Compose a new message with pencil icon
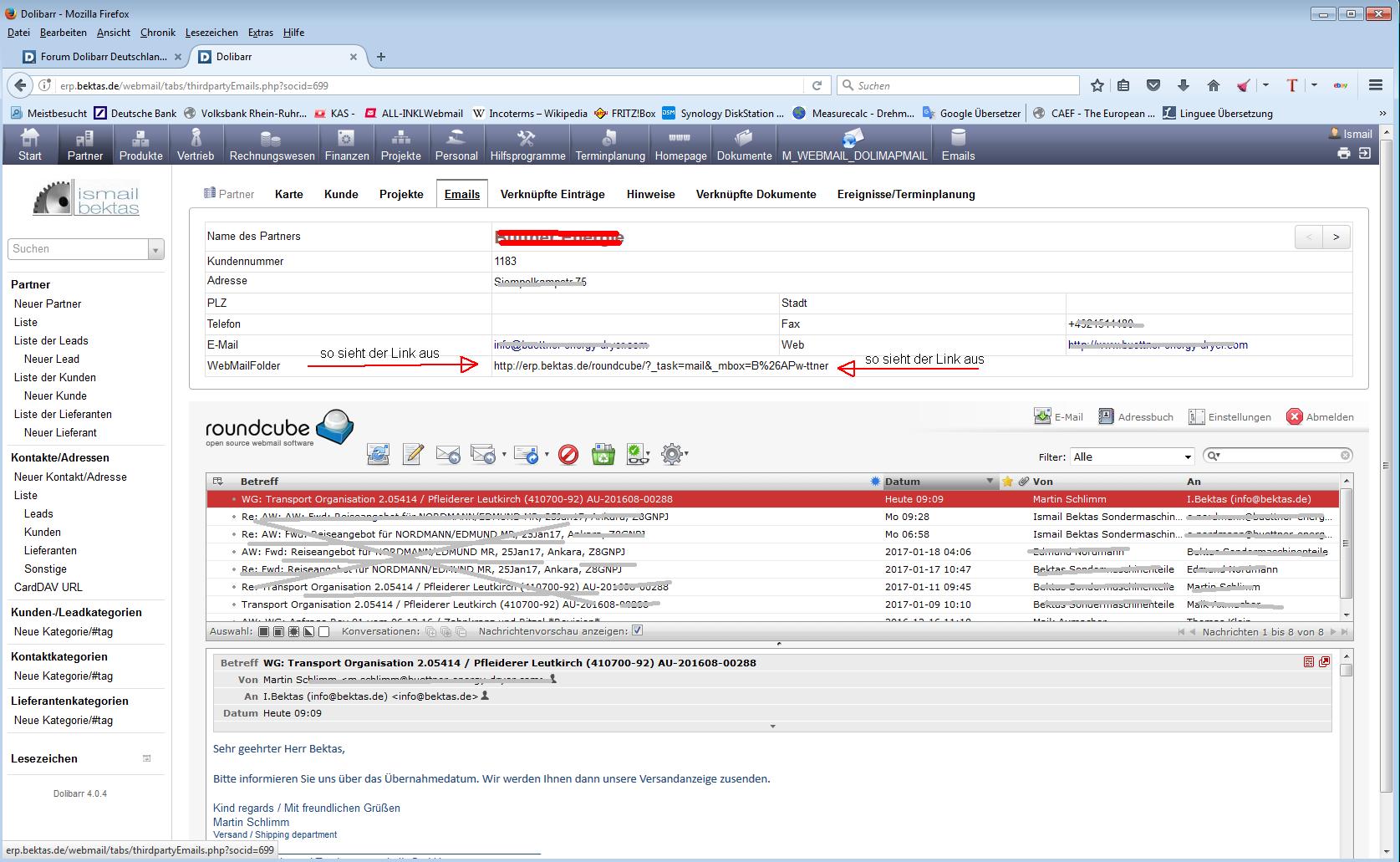This screenshot has height=862, width=1400. [413, 454]
